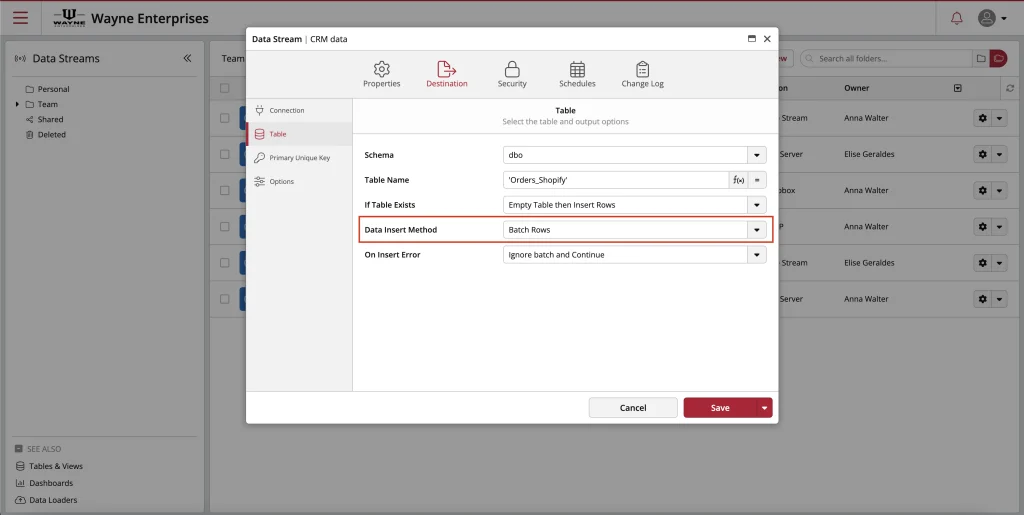
Task: Open Properties tab in dialog
Action: click(381, 74)
